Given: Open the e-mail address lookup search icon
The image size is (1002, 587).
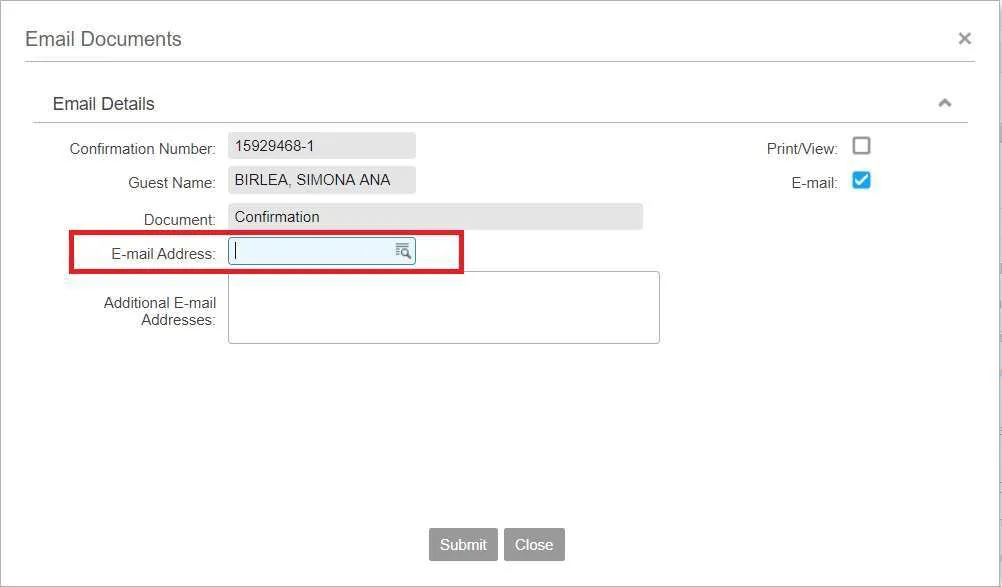Looking at the screenshot, I should coord(403,251).
